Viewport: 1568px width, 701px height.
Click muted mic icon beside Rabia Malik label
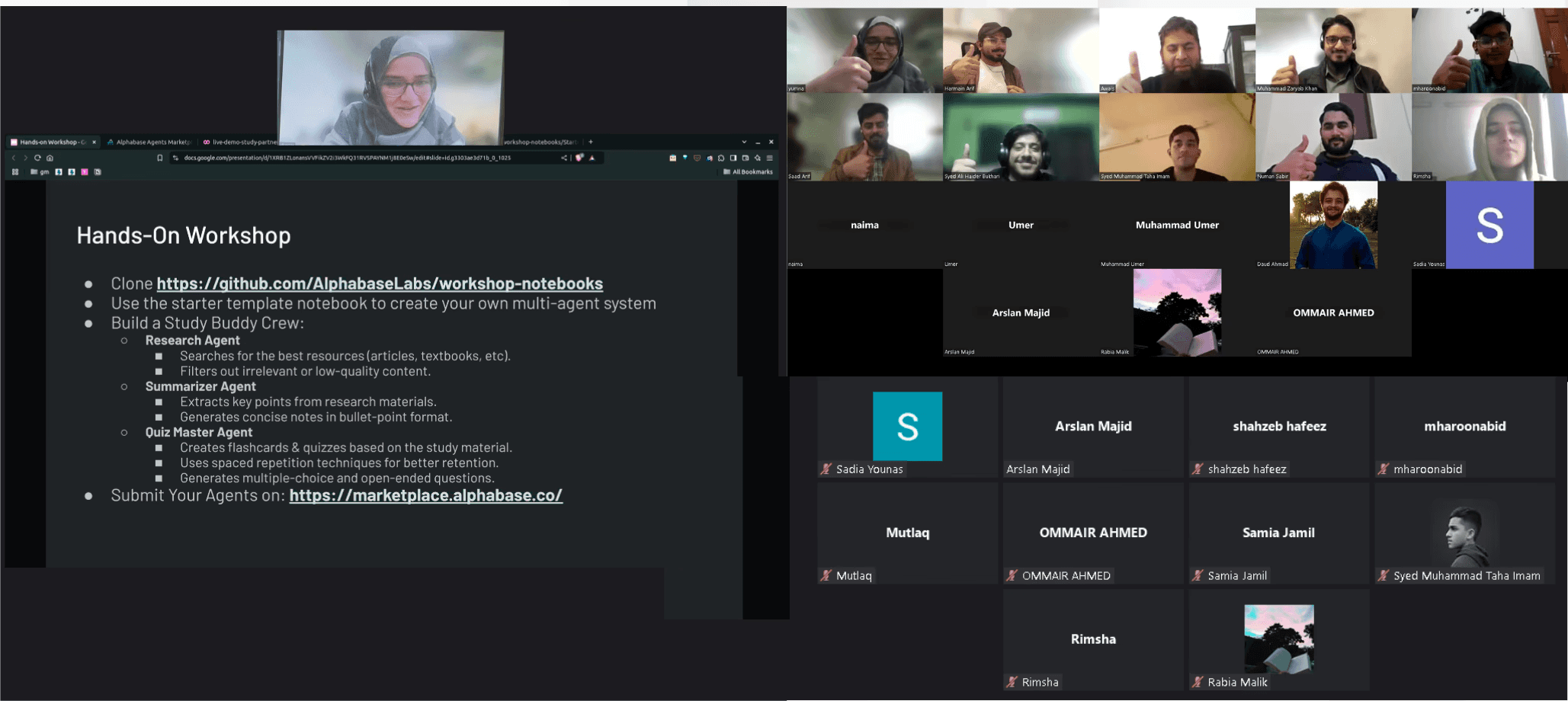tap(1198, 682)
